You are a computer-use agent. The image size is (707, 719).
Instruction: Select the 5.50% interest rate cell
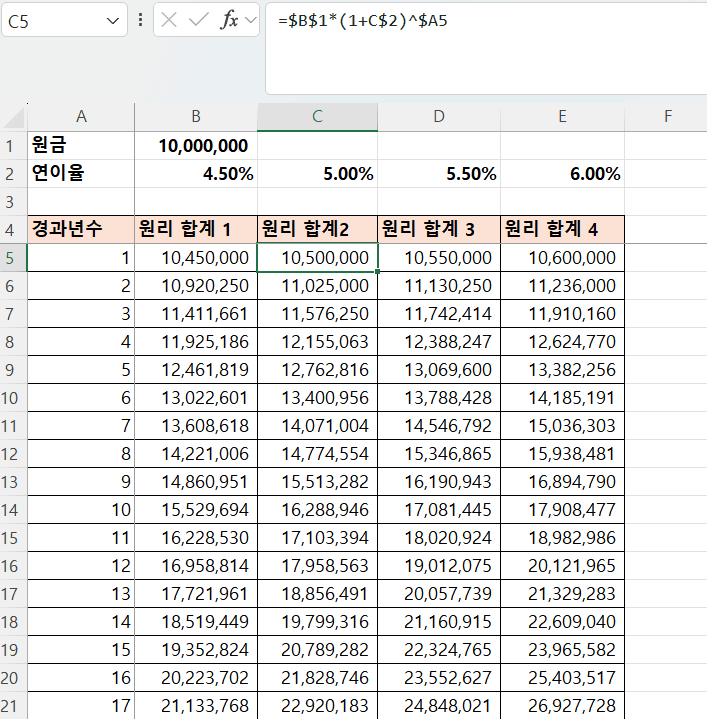pyautogui.click(x=439, y=174)
